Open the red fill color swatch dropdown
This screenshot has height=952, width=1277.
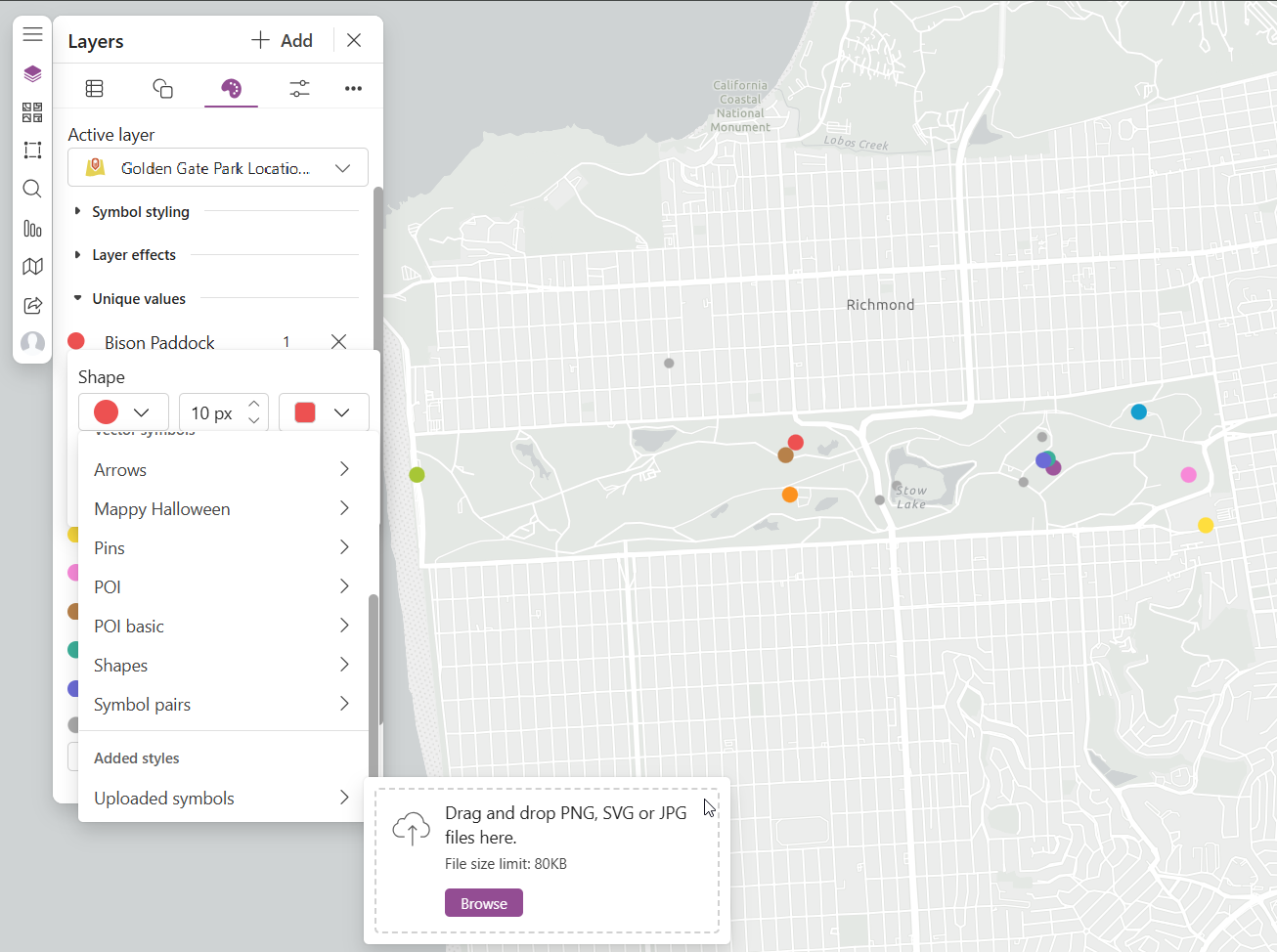(x=324, y=412)
